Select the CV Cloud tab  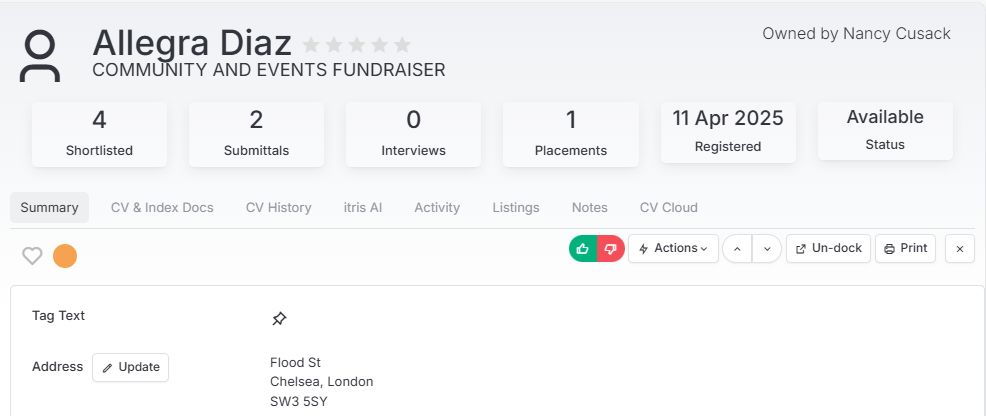click(x=668, y=207)
